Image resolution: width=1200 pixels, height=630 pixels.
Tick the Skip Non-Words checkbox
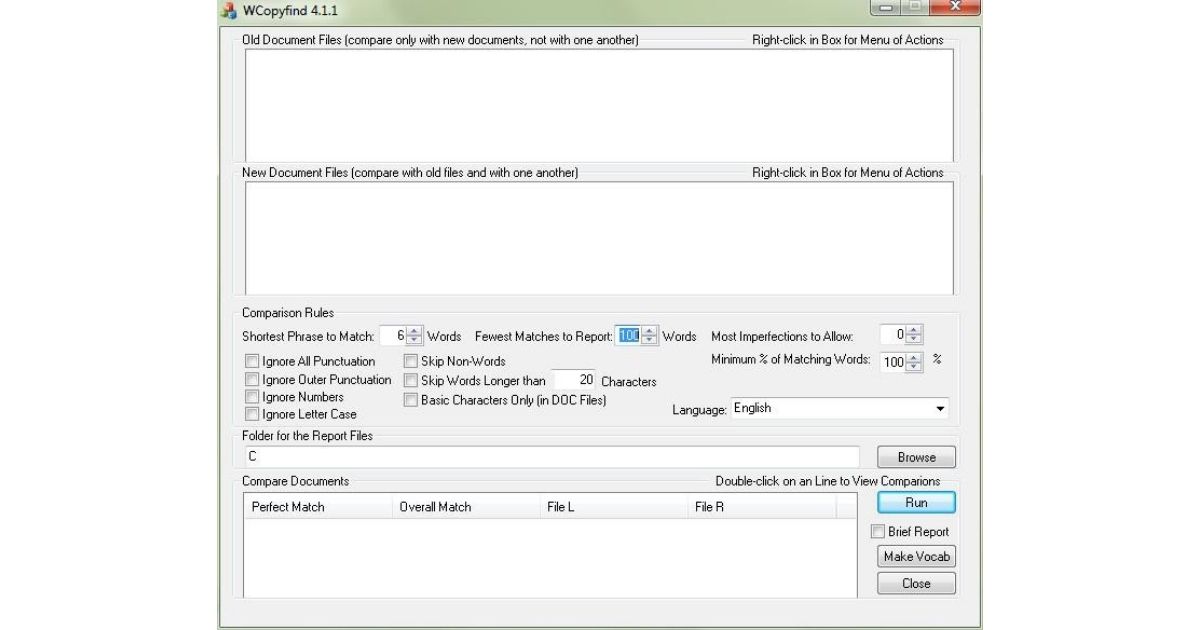[411, 361]
